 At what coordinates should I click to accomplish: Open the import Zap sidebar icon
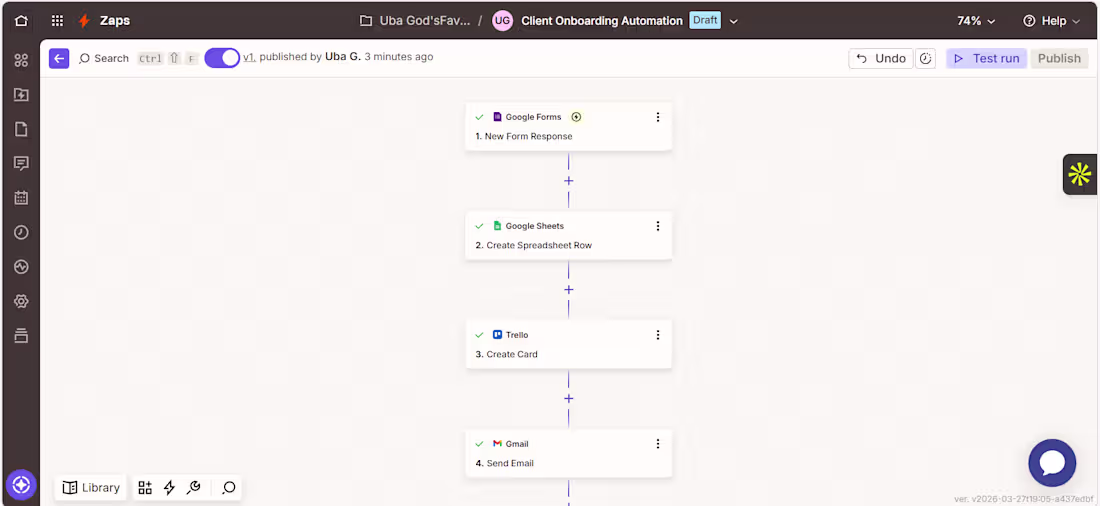tap(21, 95)
